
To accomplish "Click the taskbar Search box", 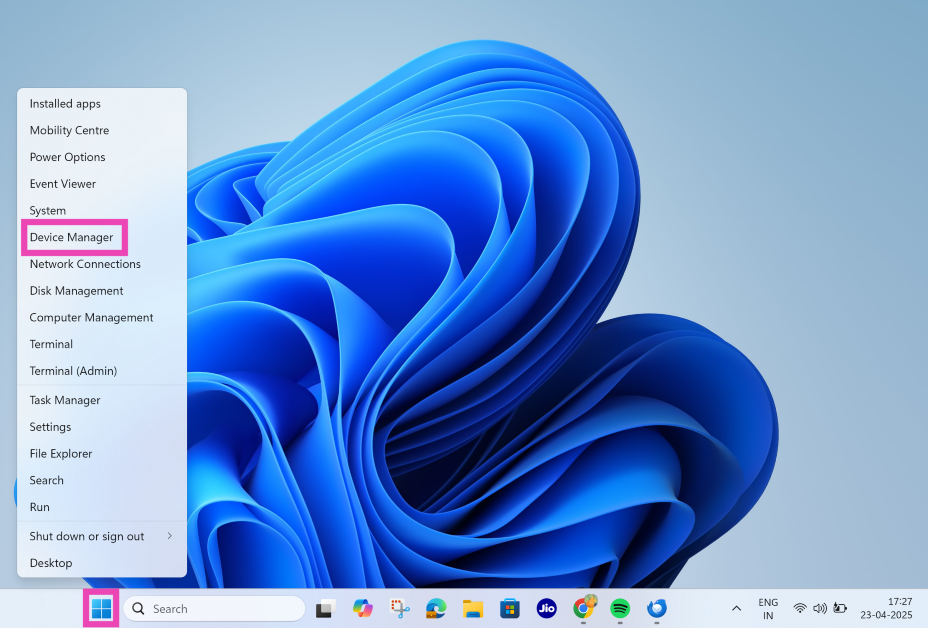I will click(x=214, y=608).
